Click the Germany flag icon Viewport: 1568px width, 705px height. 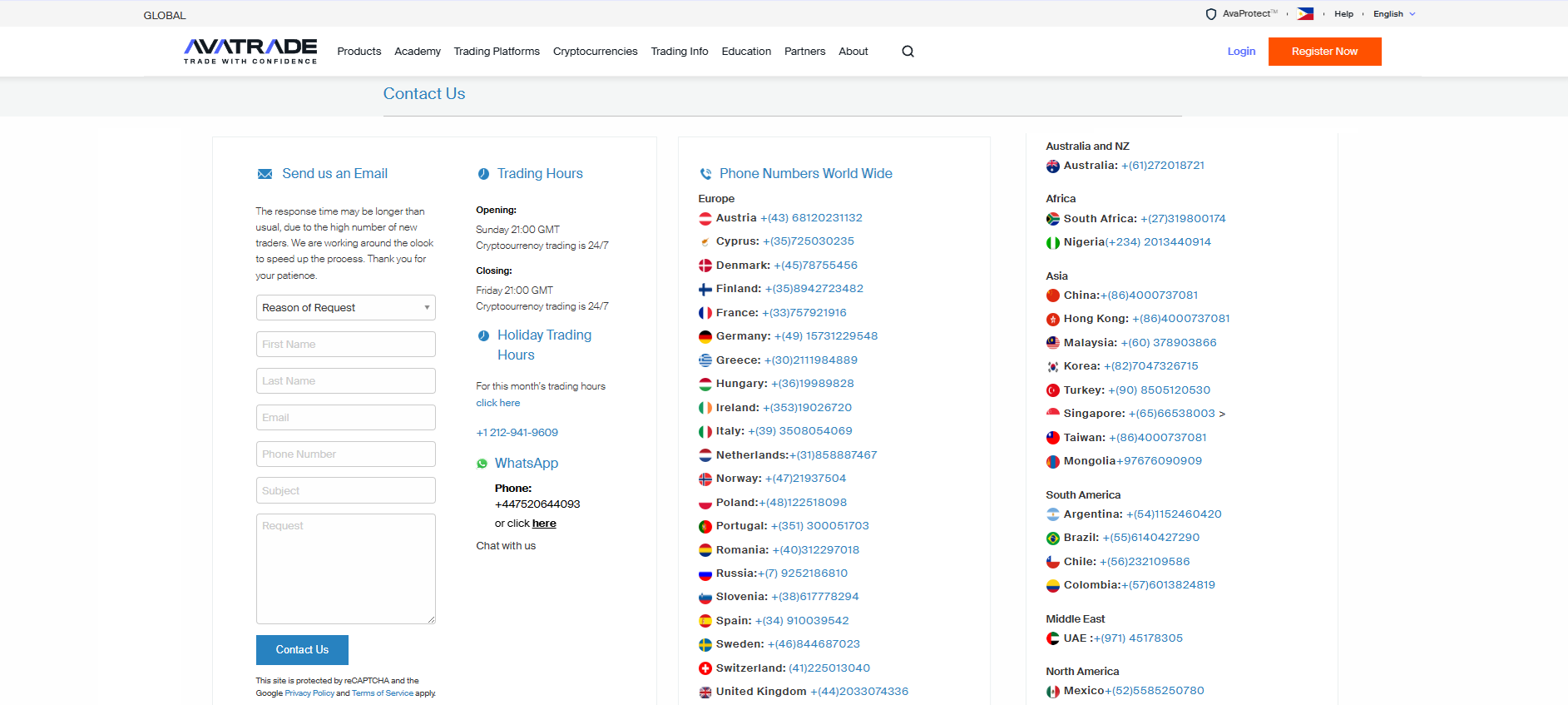[x=705, y=337]
